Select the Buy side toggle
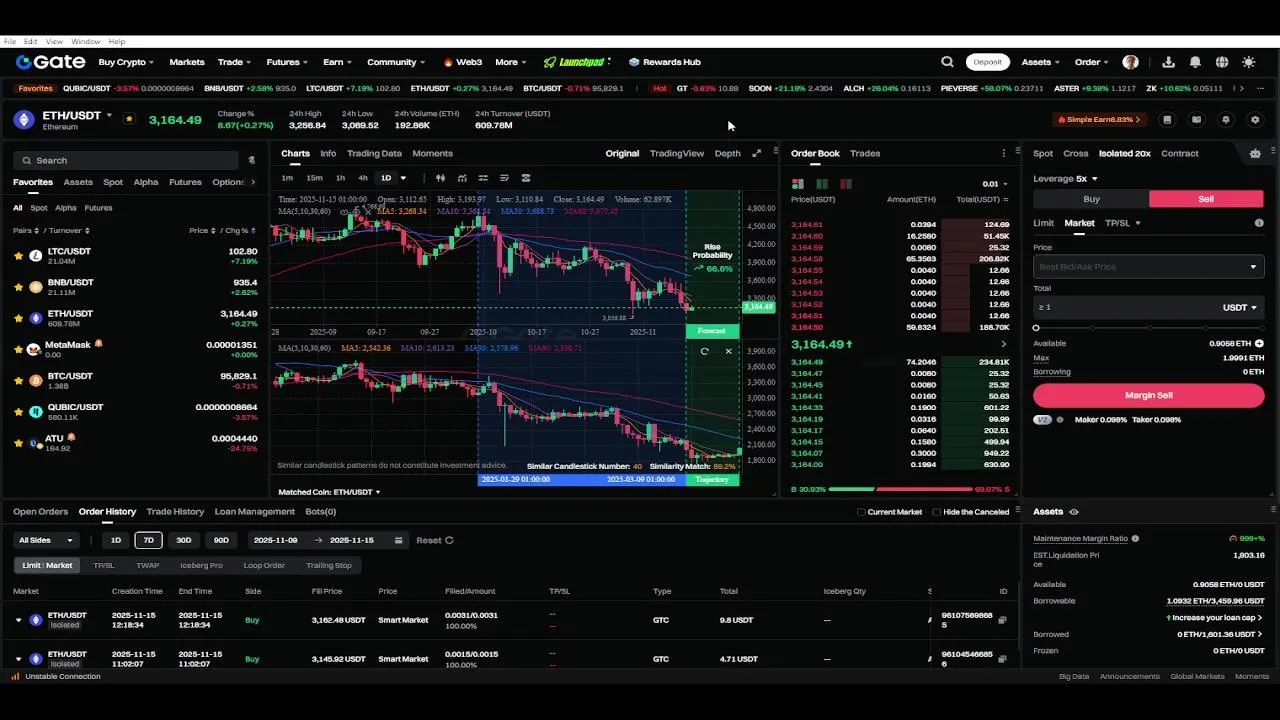Image resolution: width=1280 pixels, height=720 pixels. [1091, 199]
